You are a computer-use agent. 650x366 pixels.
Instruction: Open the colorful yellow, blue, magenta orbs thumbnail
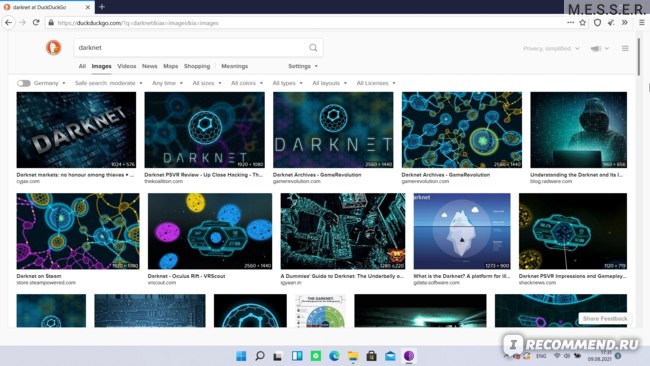click(x=210, y=231)
